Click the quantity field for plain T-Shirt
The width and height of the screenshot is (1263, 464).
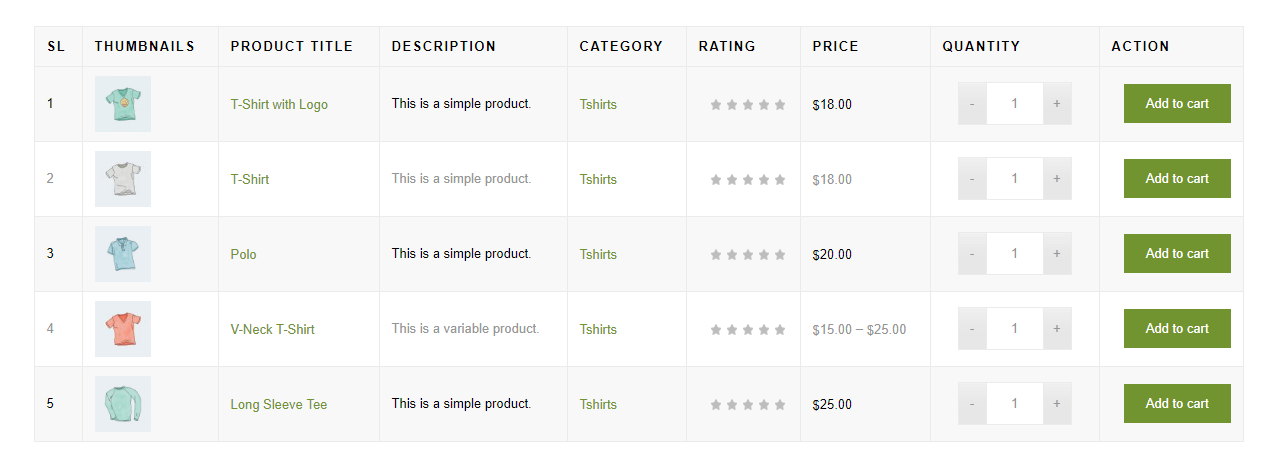(1014, 179)
